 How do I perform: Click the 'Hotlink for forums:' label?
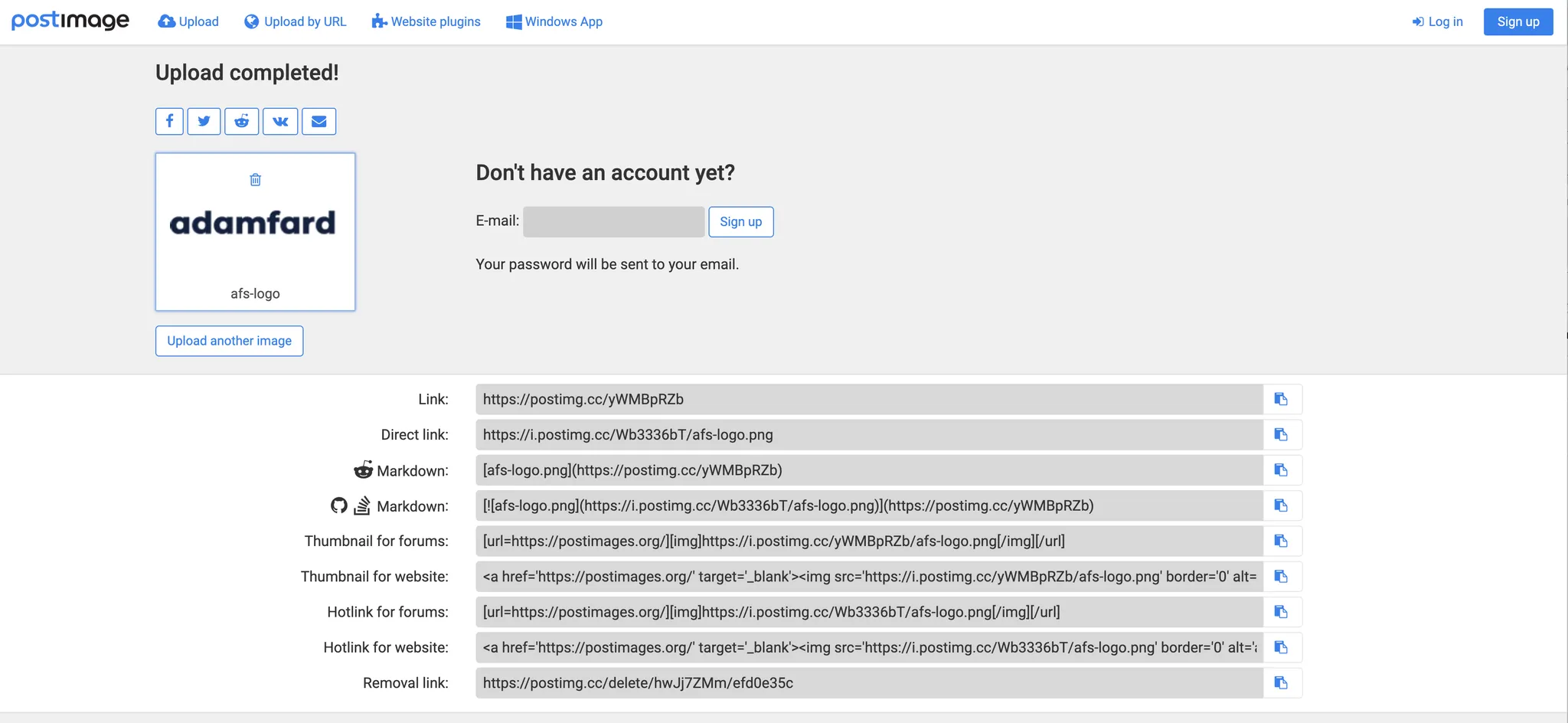388,612
